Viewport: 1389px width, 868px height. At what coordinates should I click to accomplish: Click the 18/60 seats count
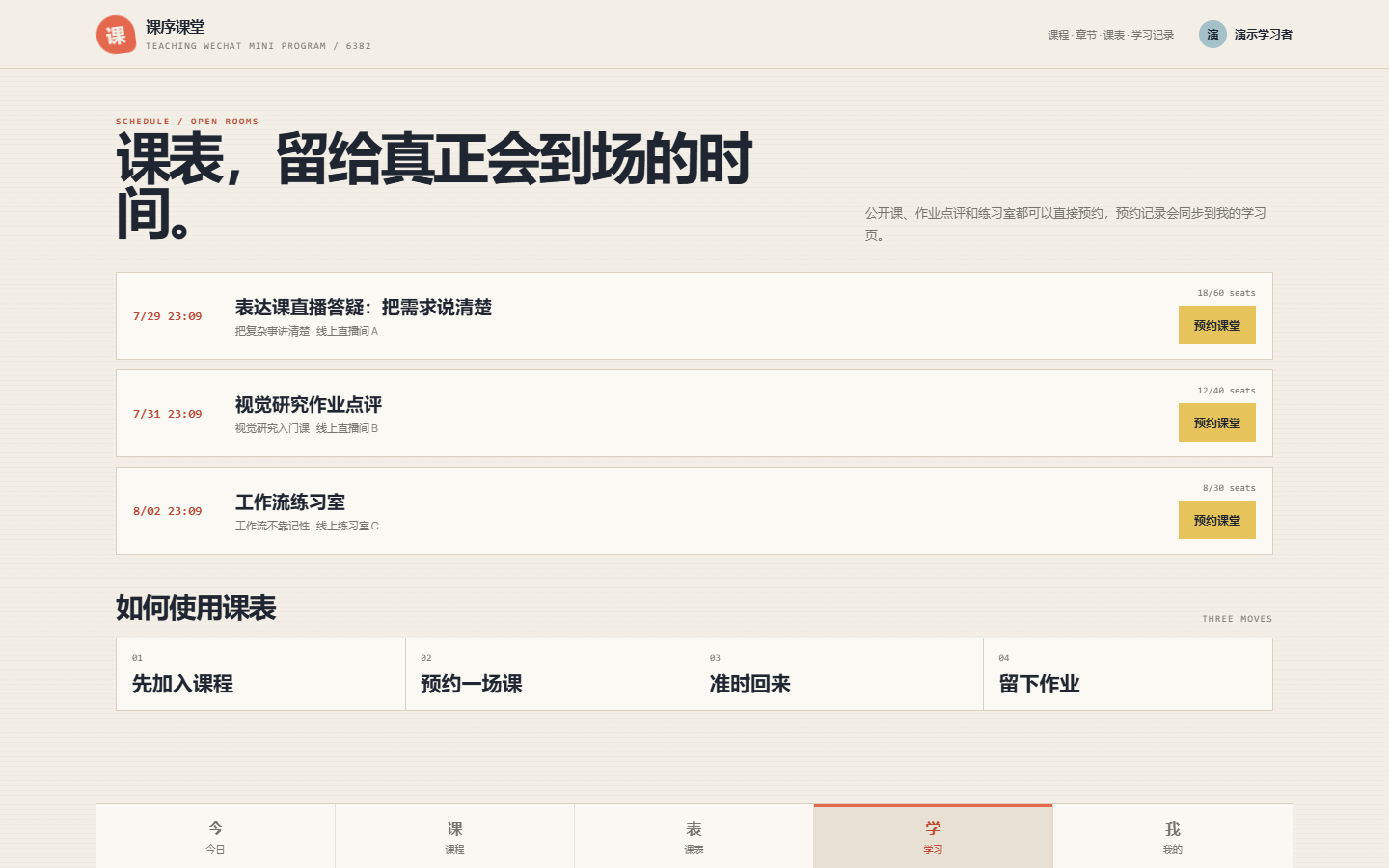[1226, 293]
